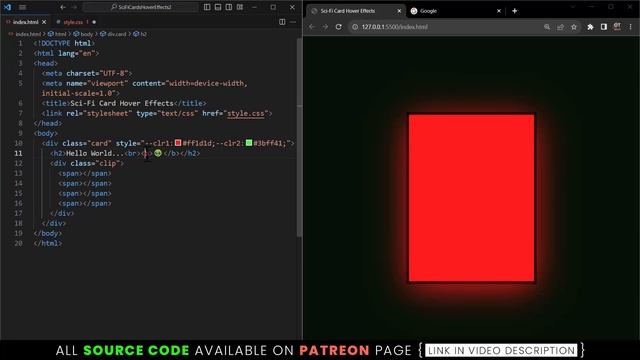This screenshot has height=360, width=640.
Task: Bookmark this page with the star icon
Action: (x=574, y=27)
